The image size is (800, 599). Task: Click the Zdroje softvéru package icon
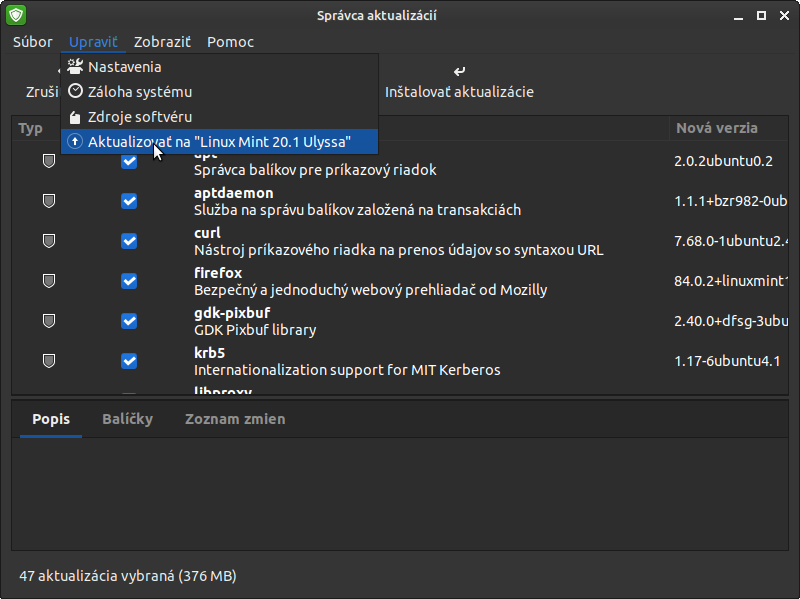coord(75,117)
